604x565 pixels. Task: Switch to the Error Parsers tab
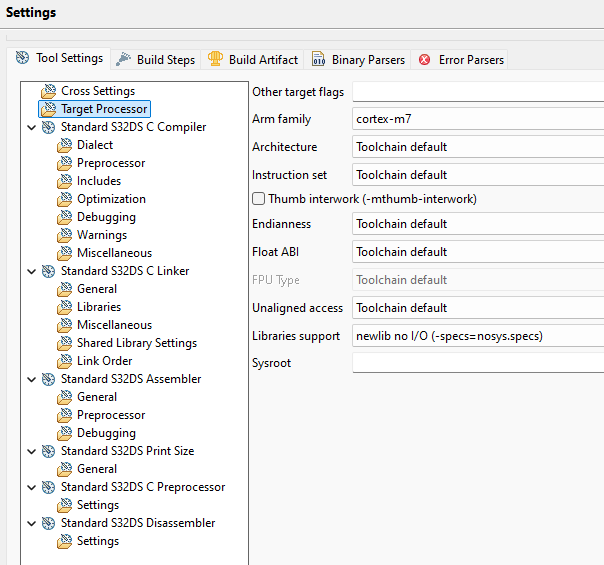coord(460,60)
